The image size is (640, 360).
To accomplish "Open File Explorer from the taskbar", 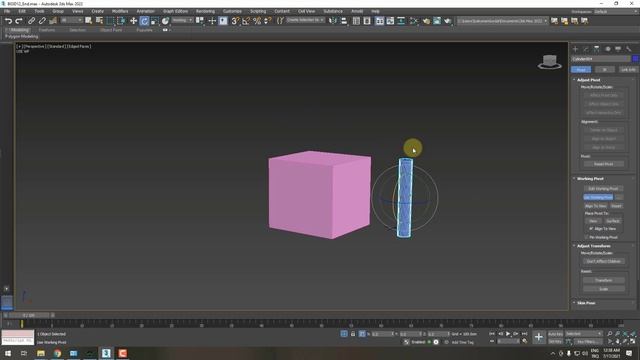I will [41, 353].
